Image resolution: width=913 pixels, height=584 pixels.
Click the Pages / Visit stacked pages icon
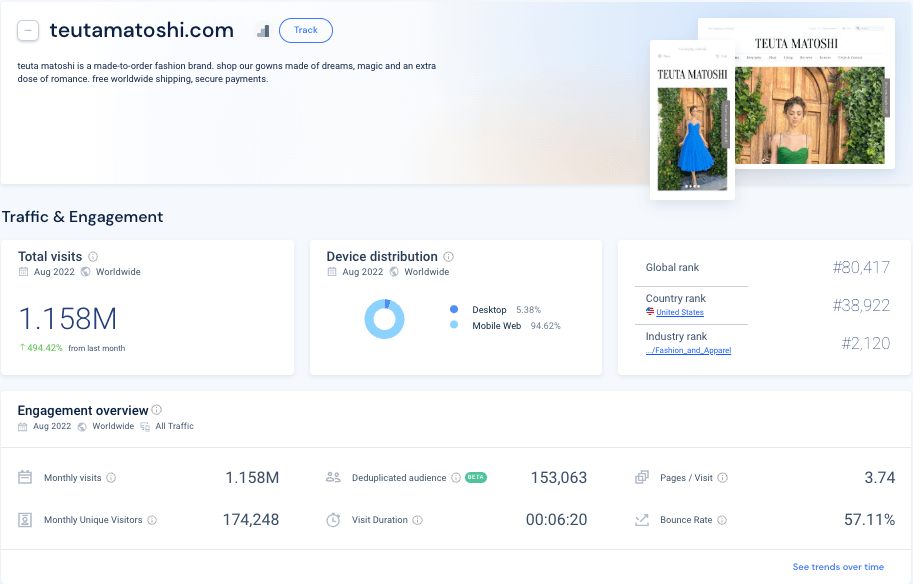click(642, 477)
